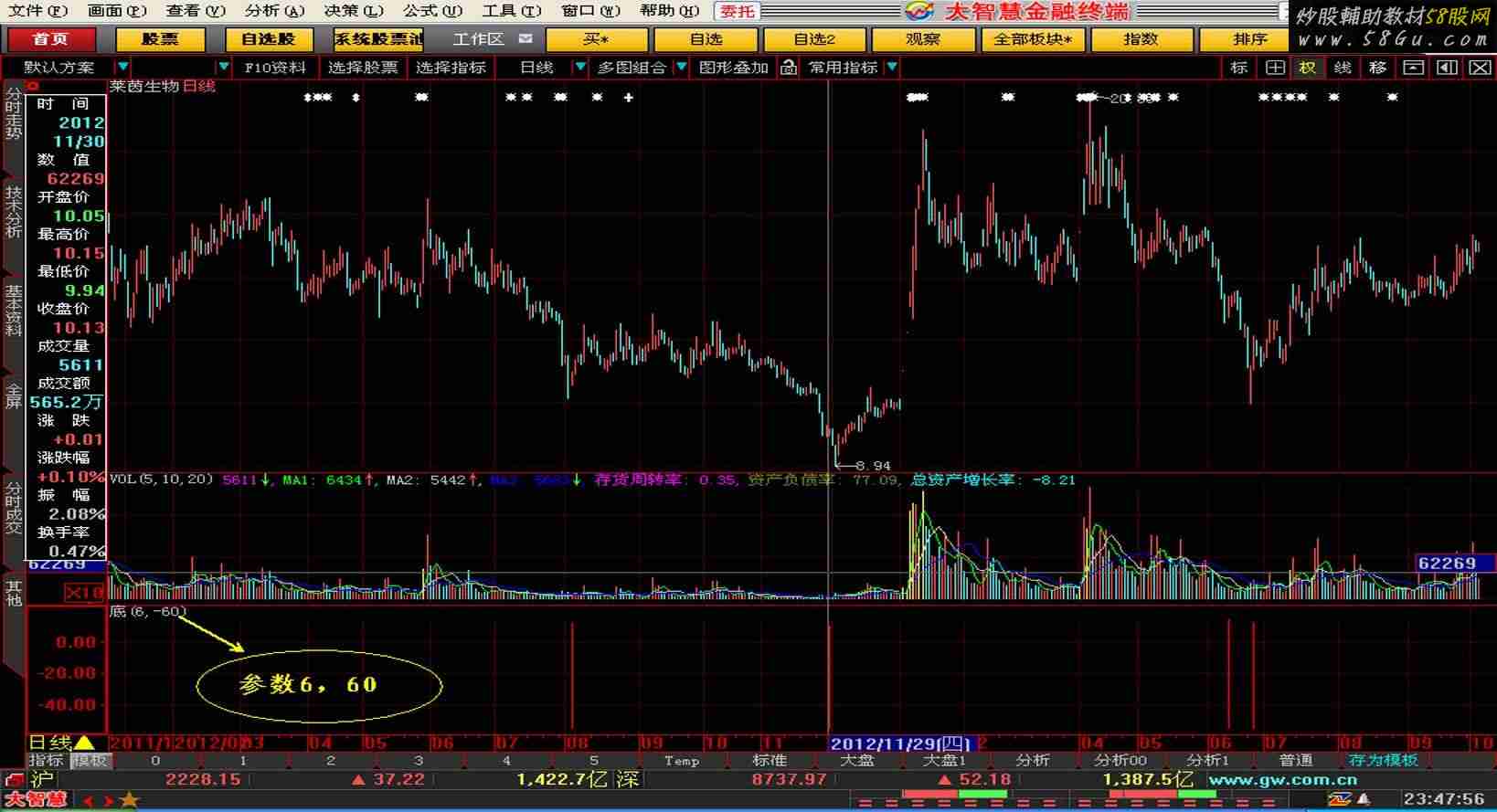
Task: Open the 分时成交 sidebar tab
Action: [x=13, y=508]
